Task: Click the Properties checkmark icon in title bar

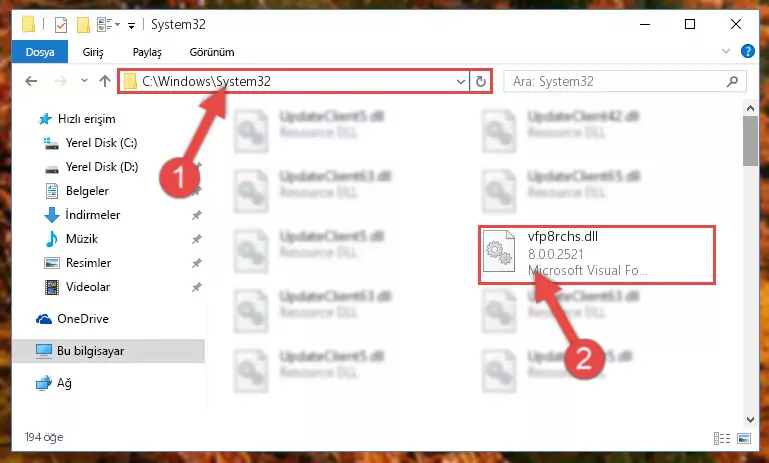Action: pyautogui.click(x=61, y=25)
